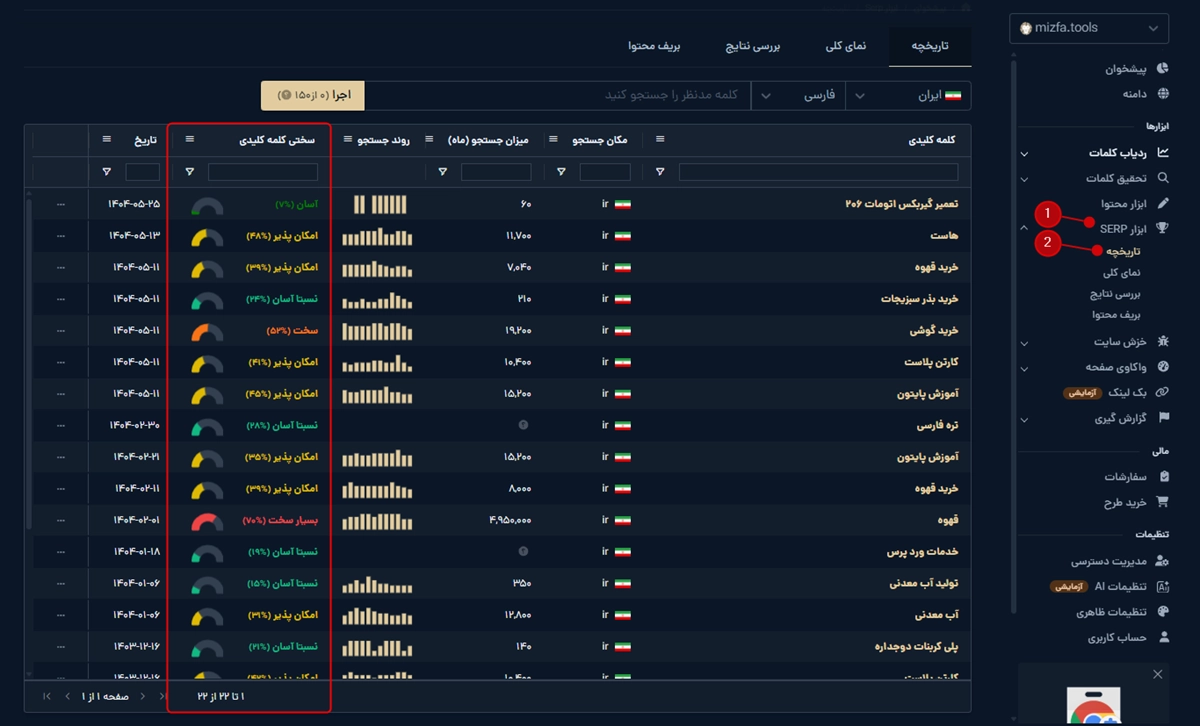The height and width of the screenshot is (726, 1200).
Task: Click the اجرا run button
Action: pyautogui.click(x=313, y=95)
